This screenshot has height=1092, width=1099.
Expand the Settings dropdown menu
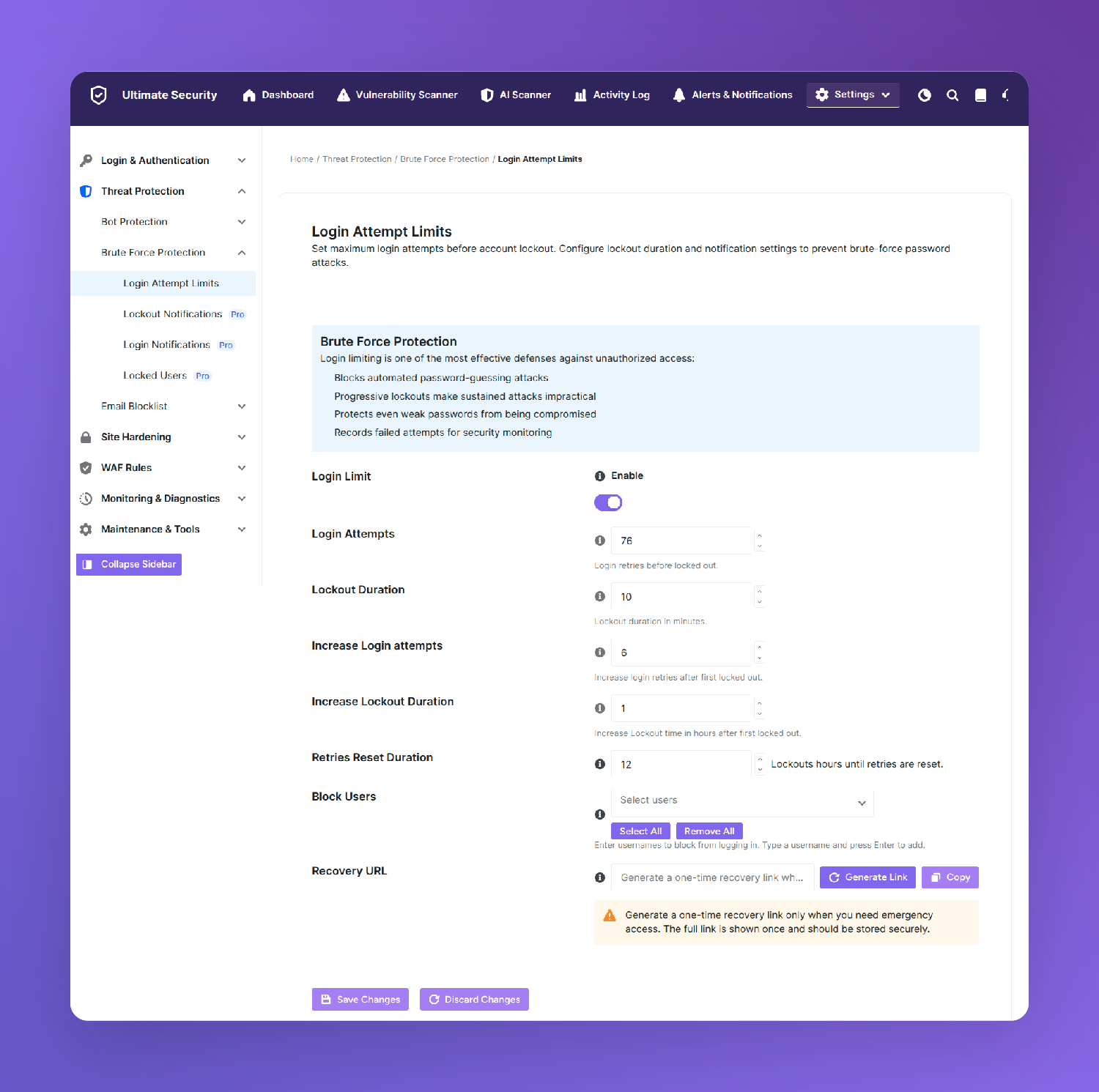[853, 94]
